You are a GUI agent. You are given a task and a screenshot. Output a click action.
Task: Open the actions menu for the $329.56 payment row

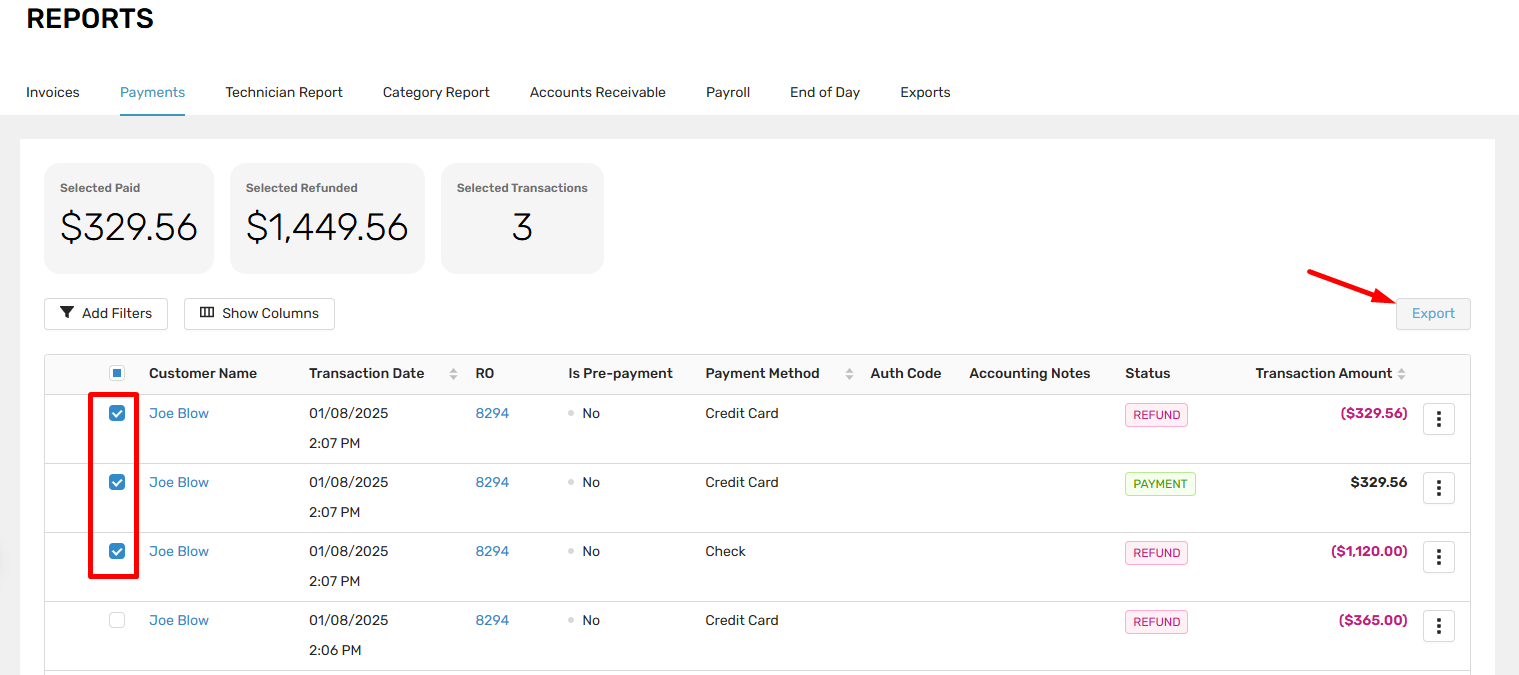[x=1438, y=488]
